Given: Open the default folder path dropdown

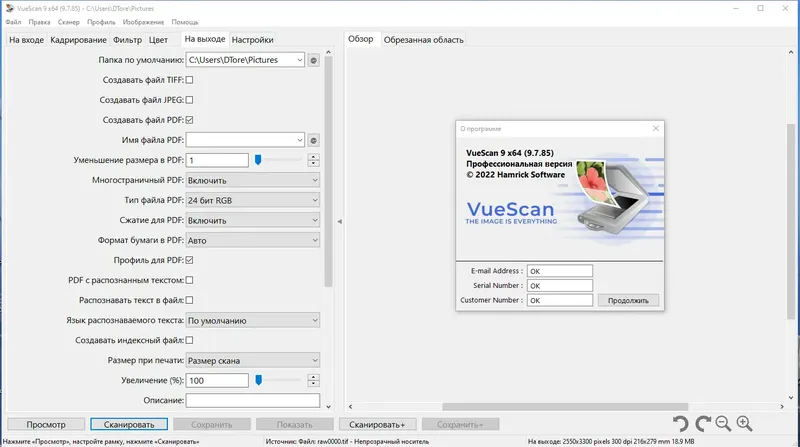Looking at the screenshot, I should 299,60.
